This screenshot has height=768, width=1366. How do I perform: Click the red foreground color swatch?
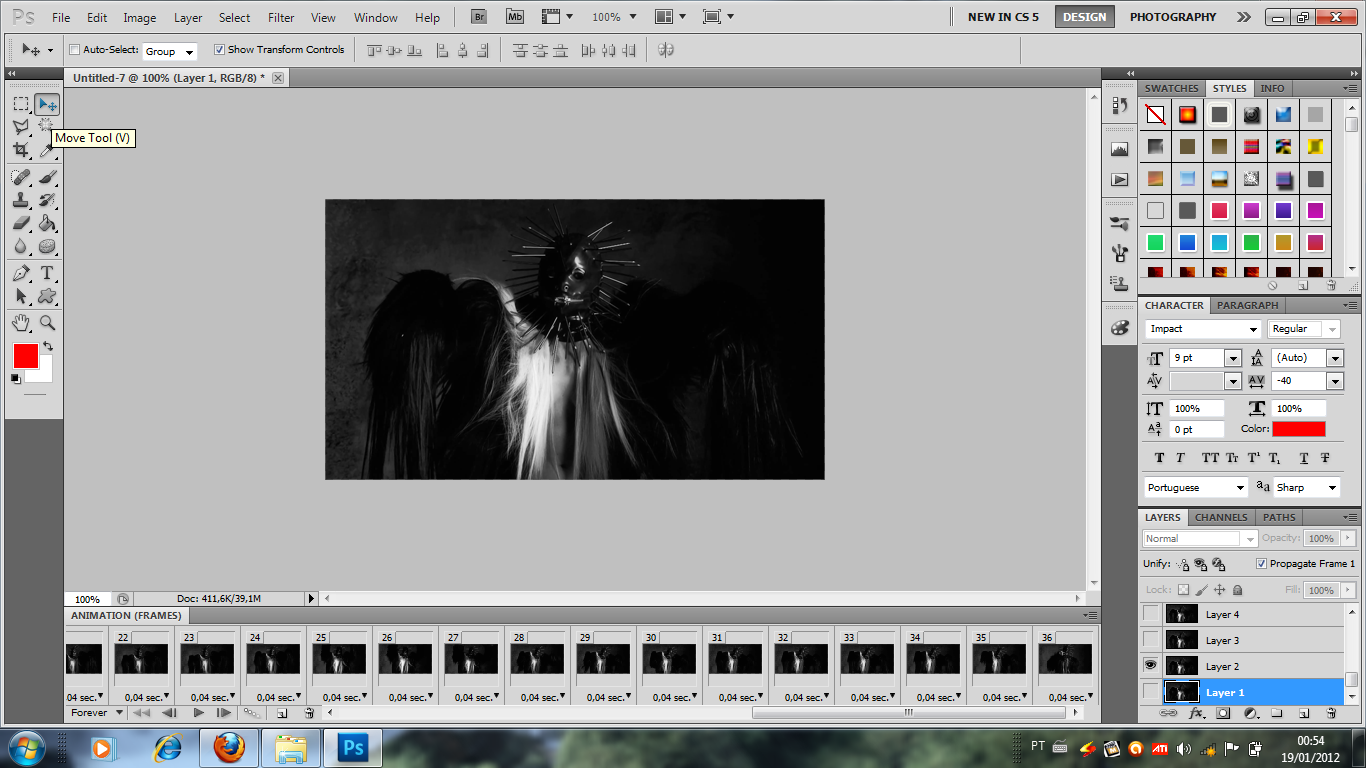point(25,355)
